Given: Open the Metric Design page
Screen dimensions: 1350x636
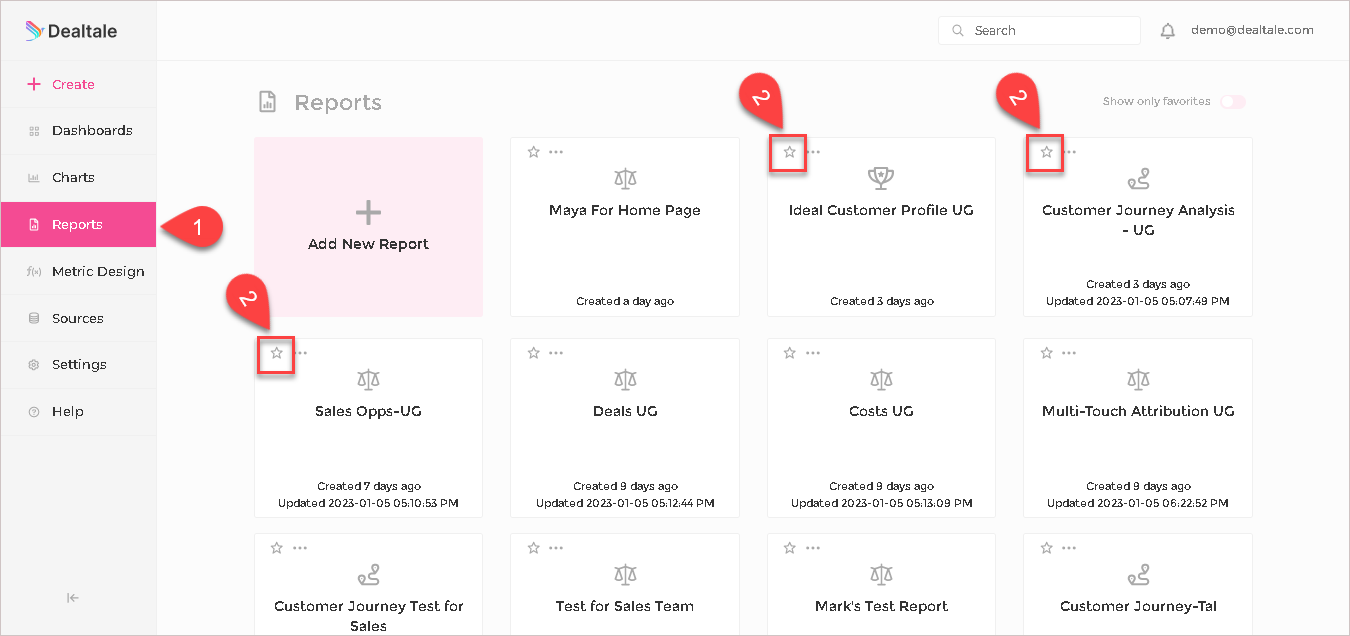Looking at the screenshot, I should pyautogui.click(x=78, y=272).
